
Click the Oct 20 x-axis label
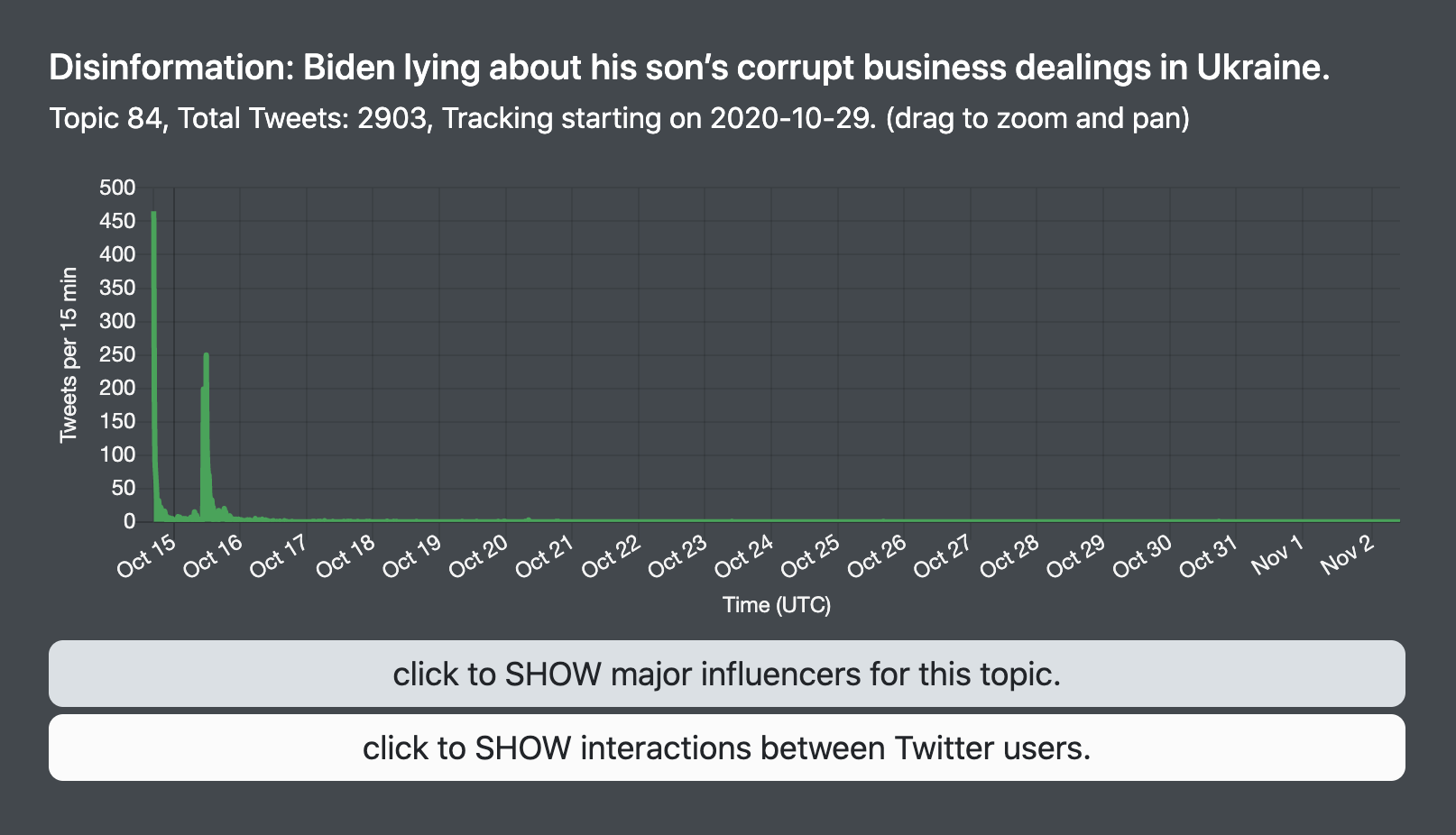pos(479,554)
